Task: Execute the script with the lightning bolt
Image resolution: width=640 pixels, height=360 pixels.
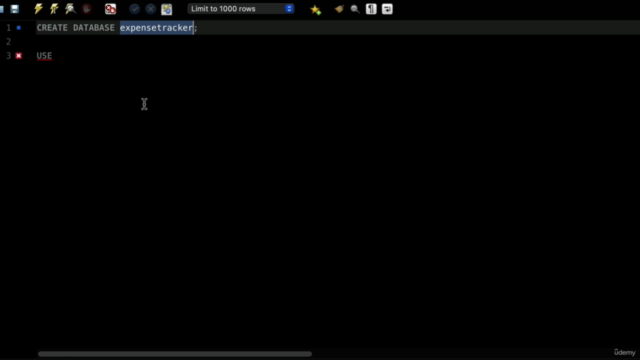Action: [x=38, y=9]
